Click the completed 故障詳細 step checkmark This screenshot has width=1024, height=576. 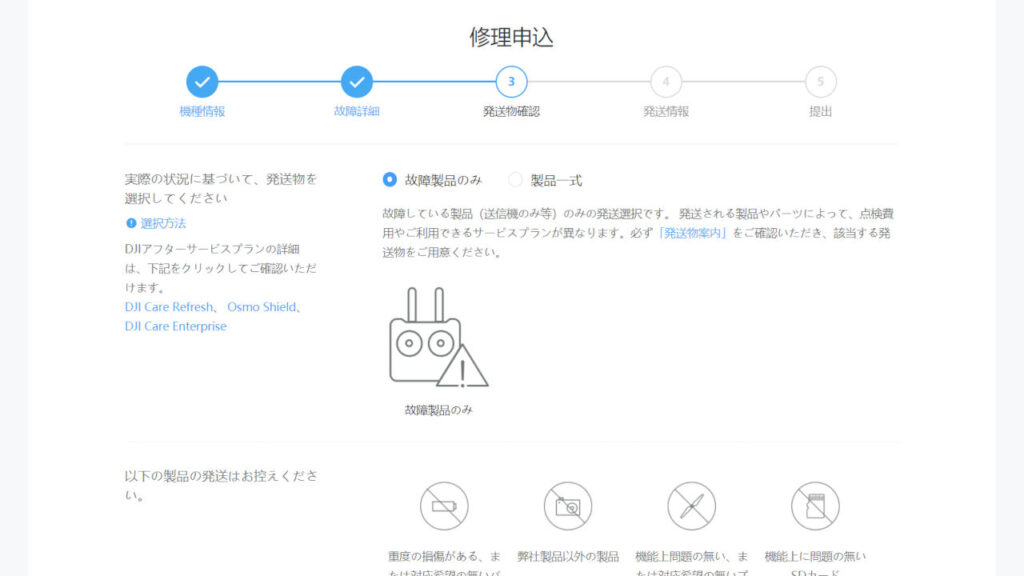[356, 82]
